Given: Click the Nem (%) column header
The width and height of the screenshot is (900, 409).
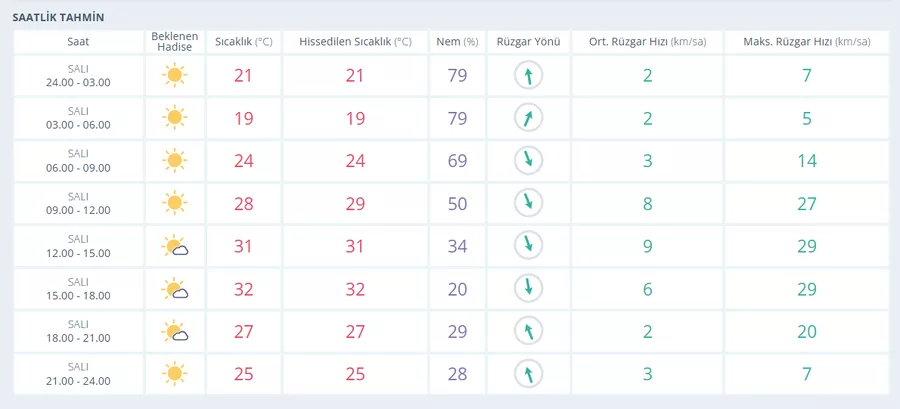Looking at the screenshot, I should pyautogui.click(x=457, y=42).
